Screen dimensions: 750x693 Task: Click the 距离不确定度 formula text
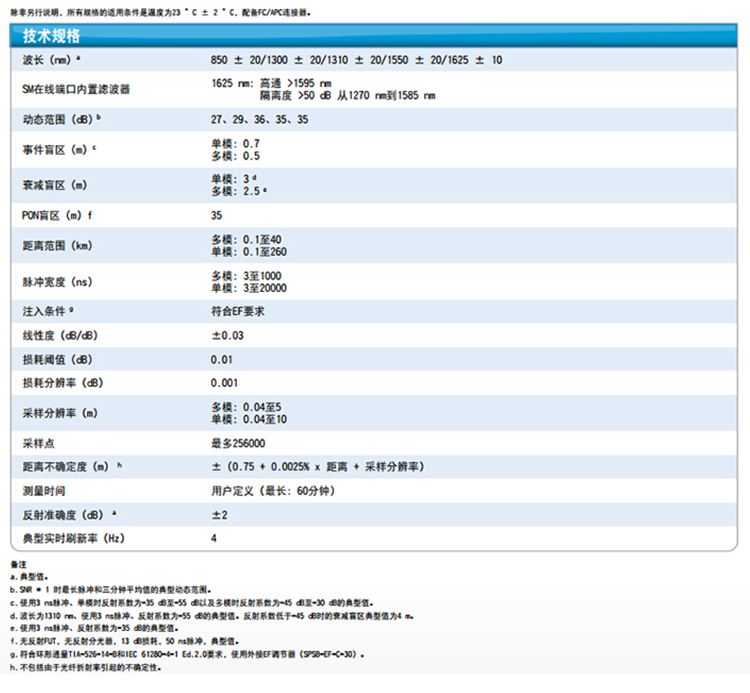click(318, 467)
